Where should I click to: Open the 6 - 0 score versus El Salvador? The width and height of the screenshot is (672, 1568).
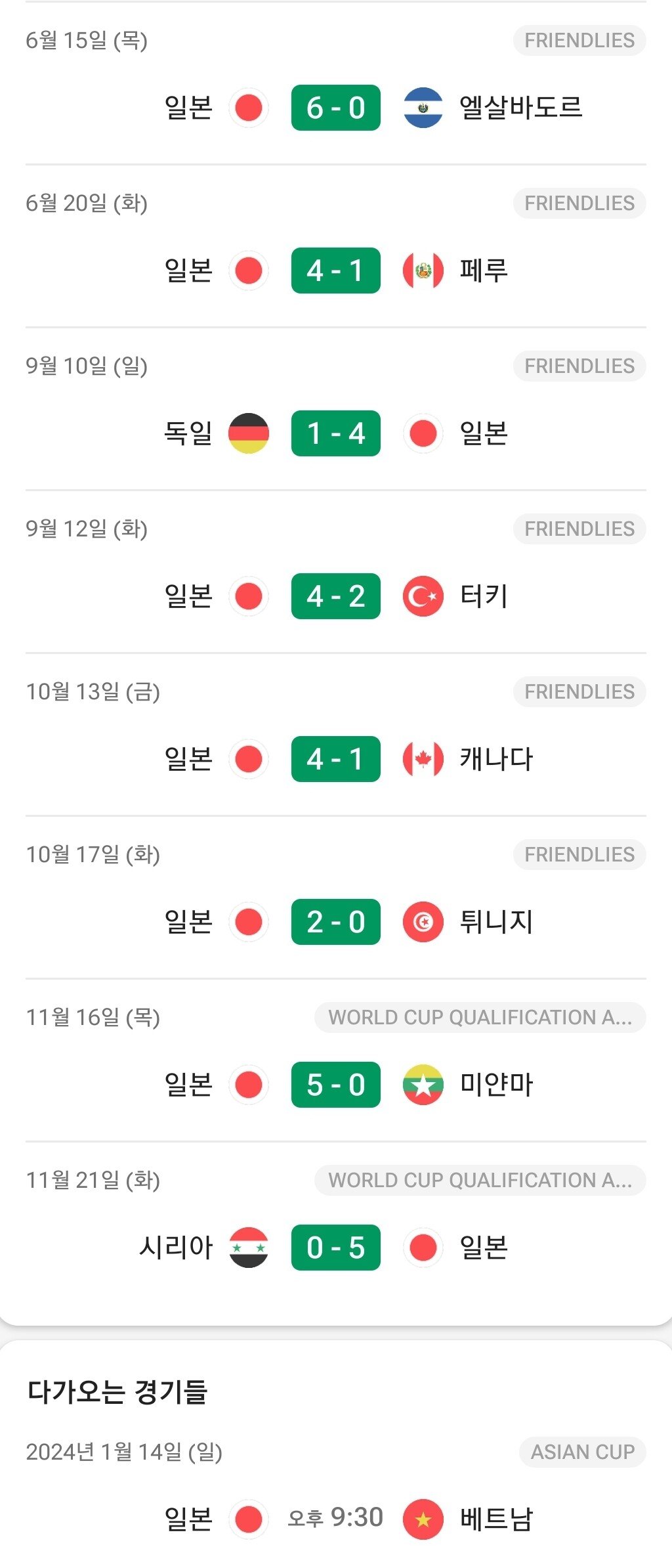click(336, 108)
